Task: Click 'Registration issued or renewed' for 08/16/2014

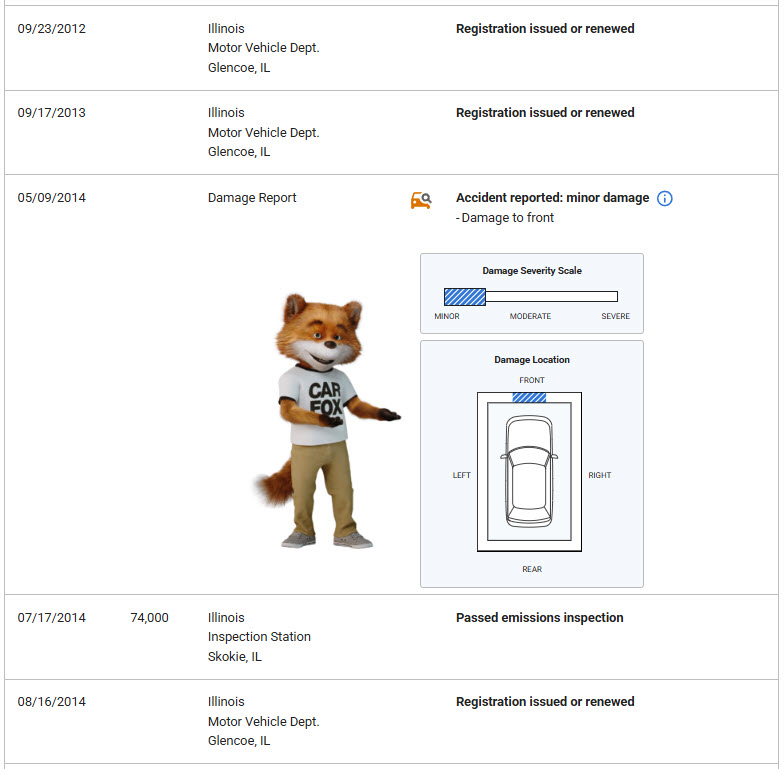Action: (x=545, y=702)
